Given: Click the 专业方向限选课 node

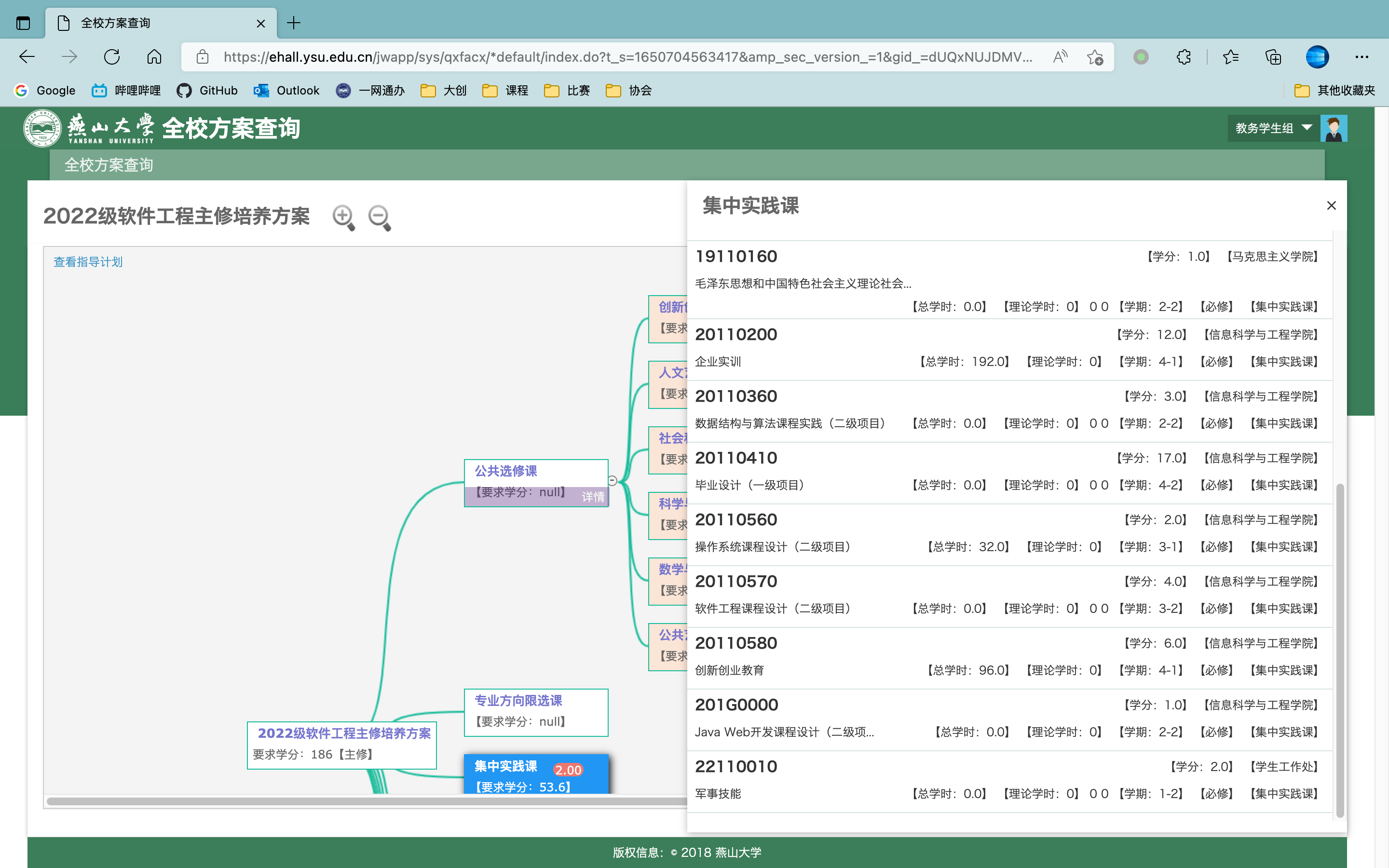Looking at the screenshot, I should 535,712.
